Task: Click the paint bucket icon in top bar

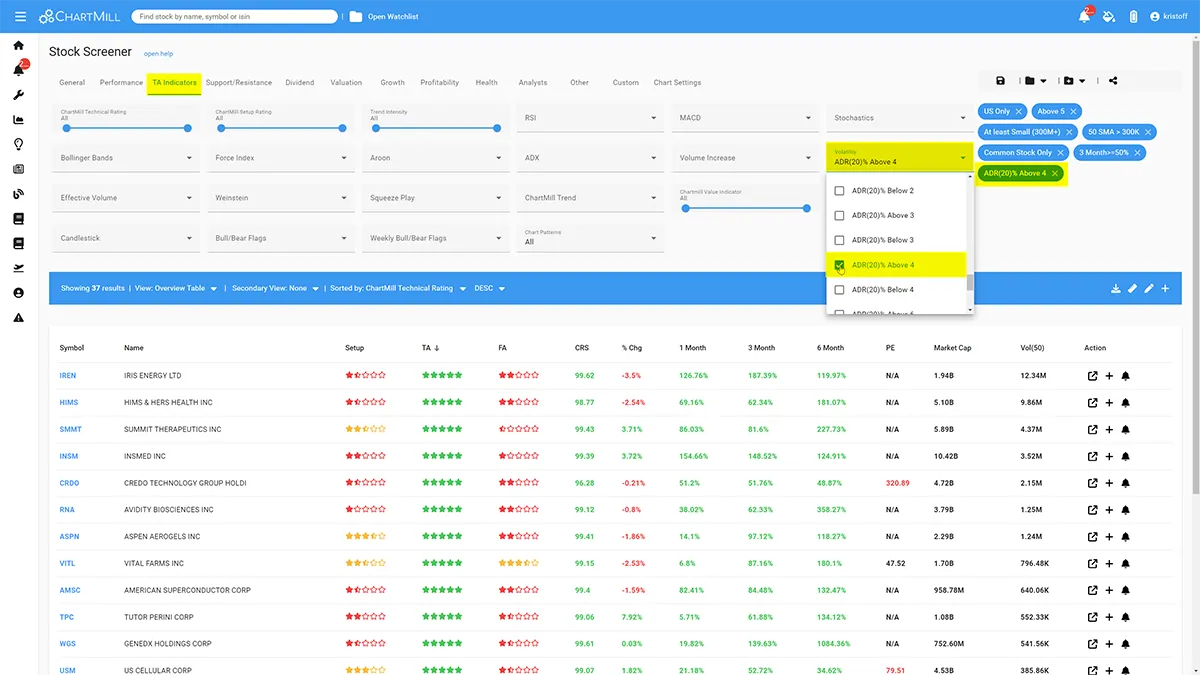Action: coord(1109,17)
